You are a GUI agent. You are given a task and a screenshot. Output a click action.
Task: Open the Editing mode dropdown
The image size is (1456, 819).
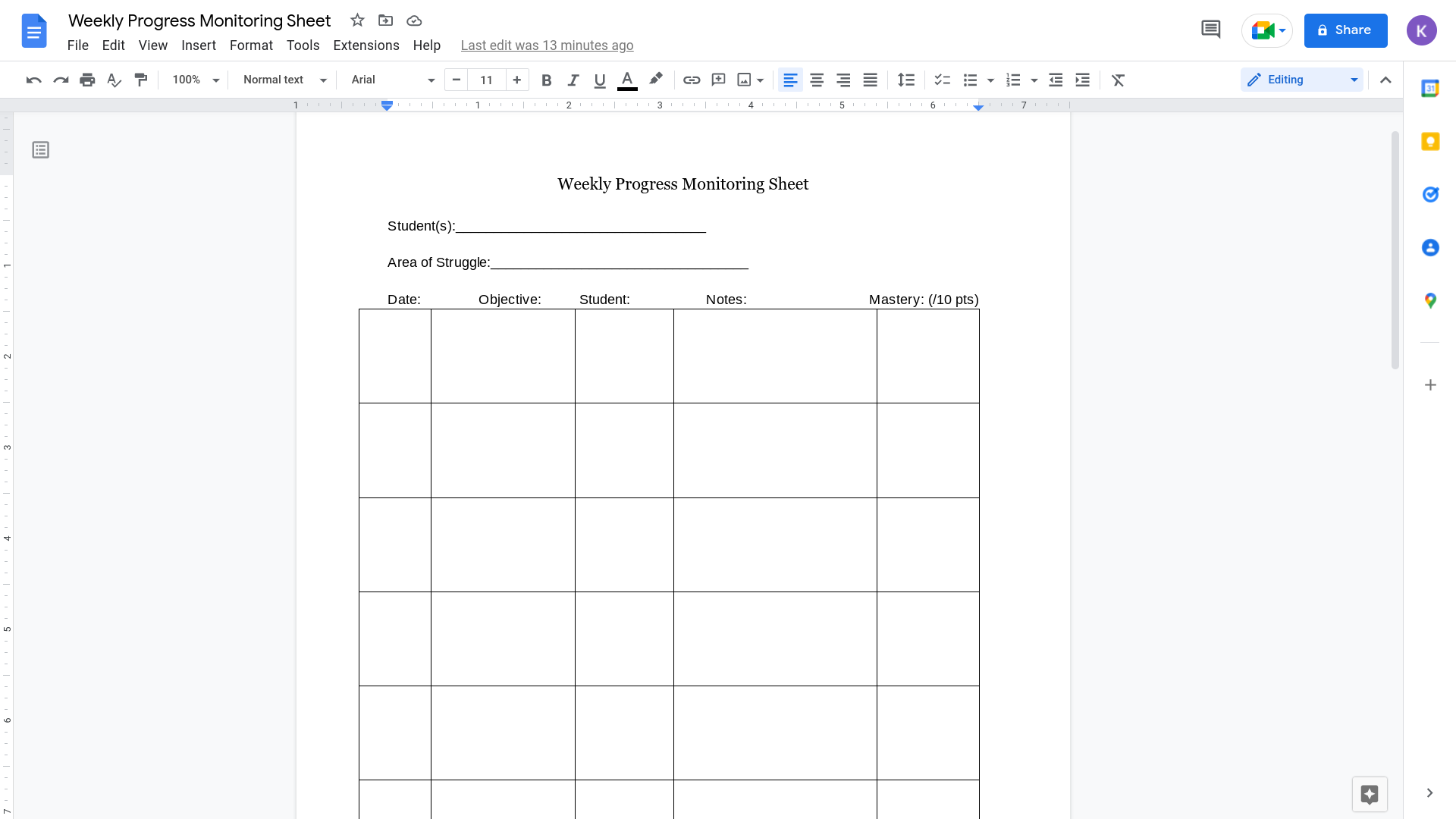1301,80
